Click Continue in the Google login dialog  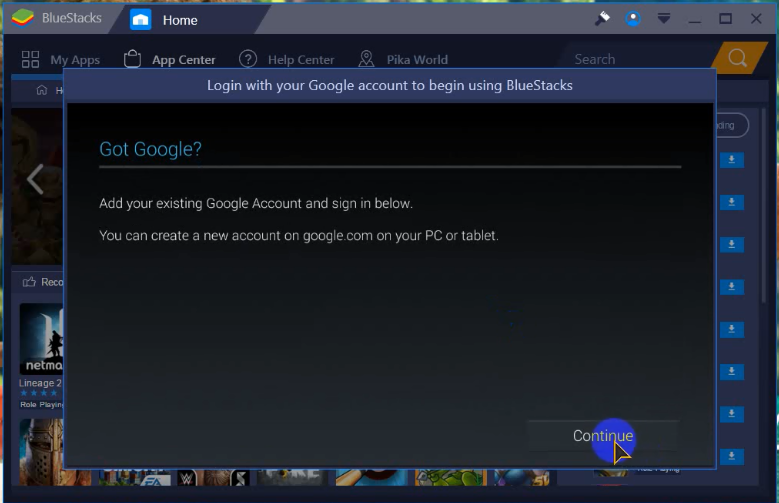click(x=603, y=436)
